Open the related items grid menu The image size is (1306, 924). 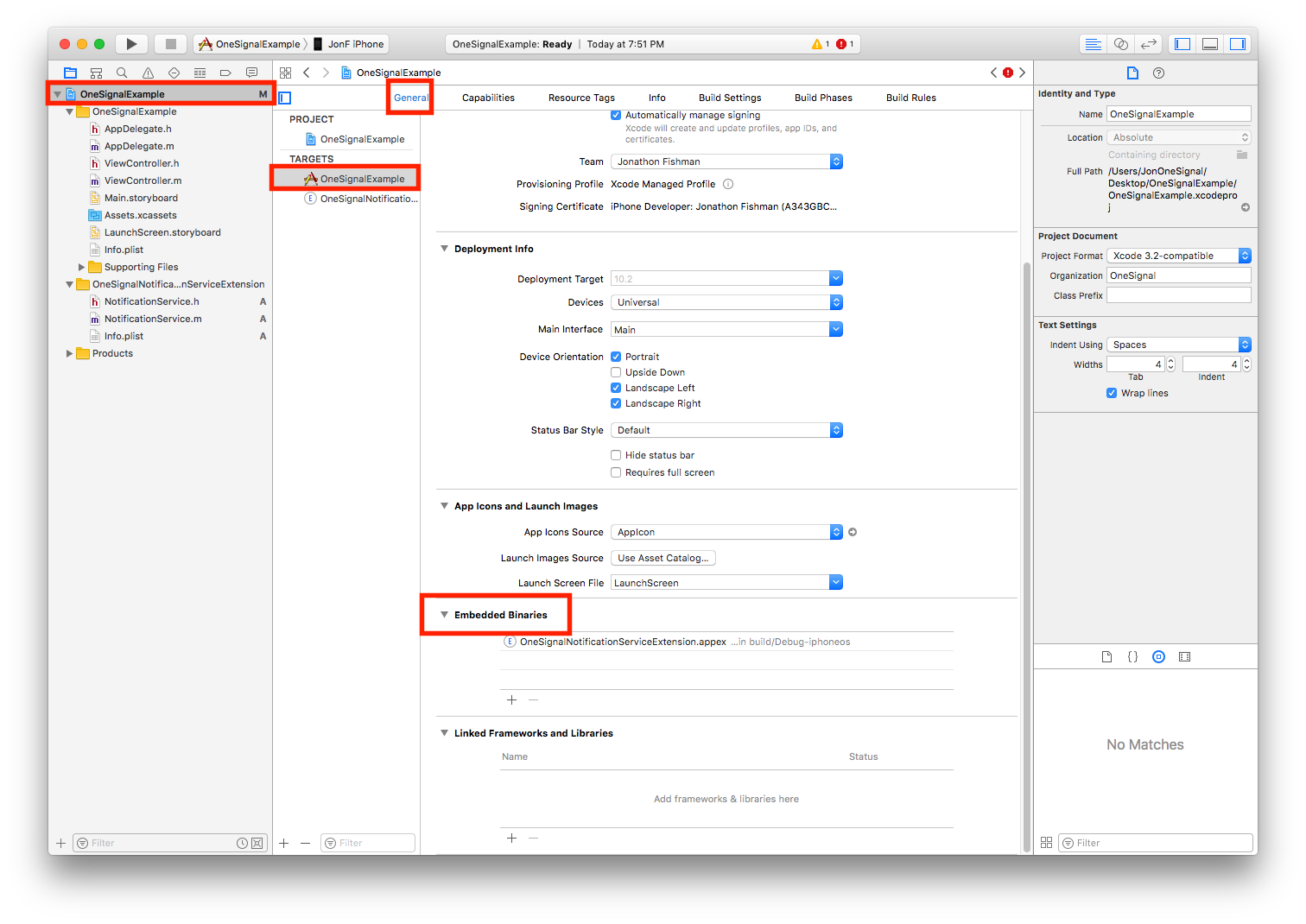286,73
